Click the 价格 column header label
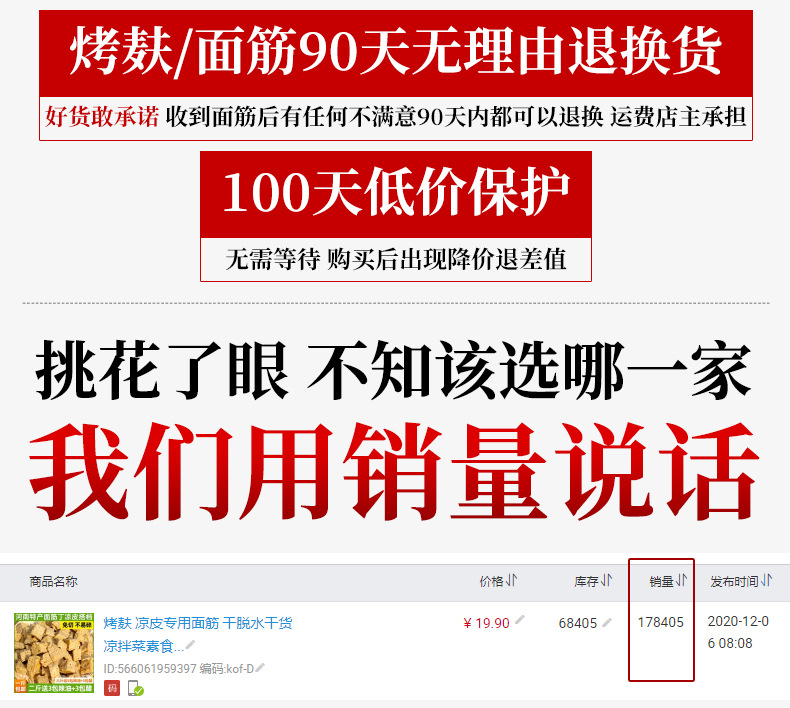This screenshot has width=790, height=708. (492, 582)
